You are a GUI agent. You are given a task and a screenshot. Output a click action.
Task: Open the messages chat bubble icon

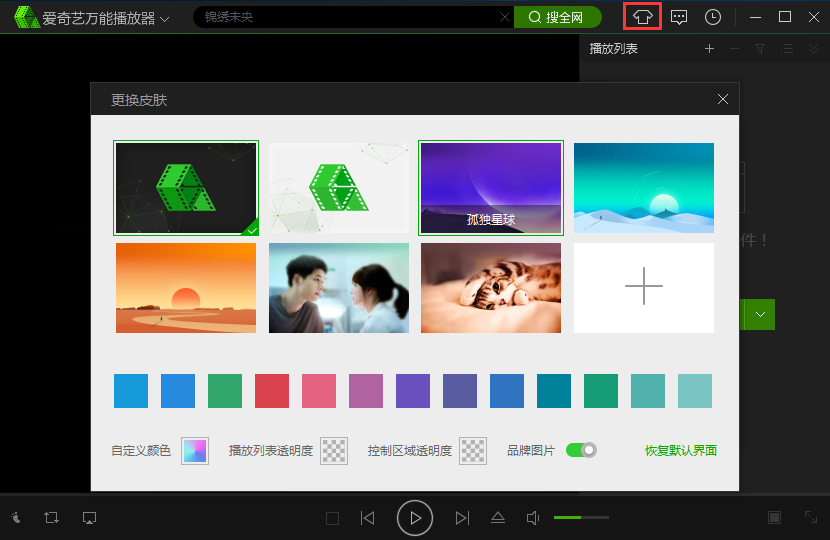679,17
